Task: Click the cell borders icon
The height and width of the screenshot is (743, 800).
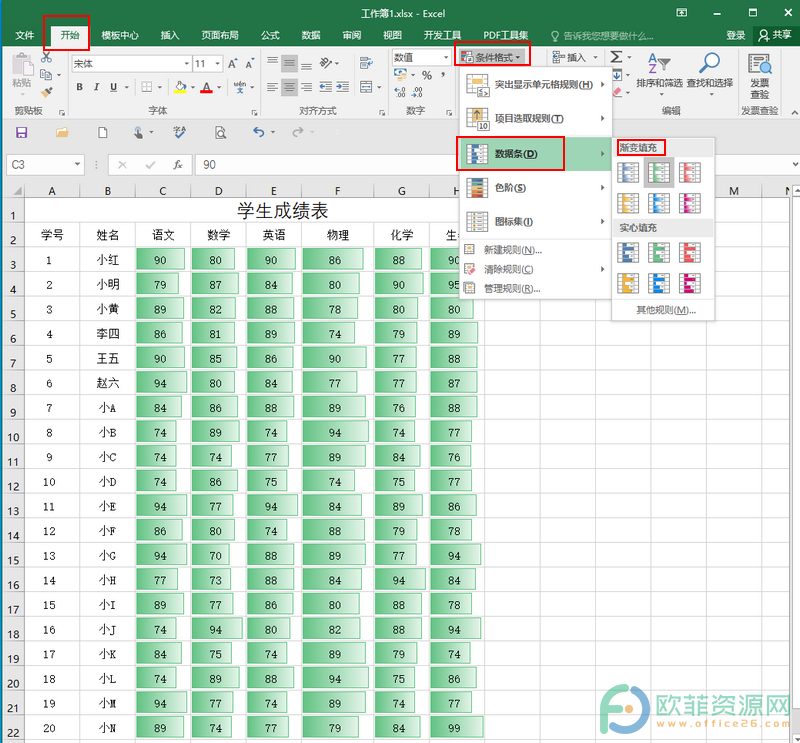Action: pos(147,87)
